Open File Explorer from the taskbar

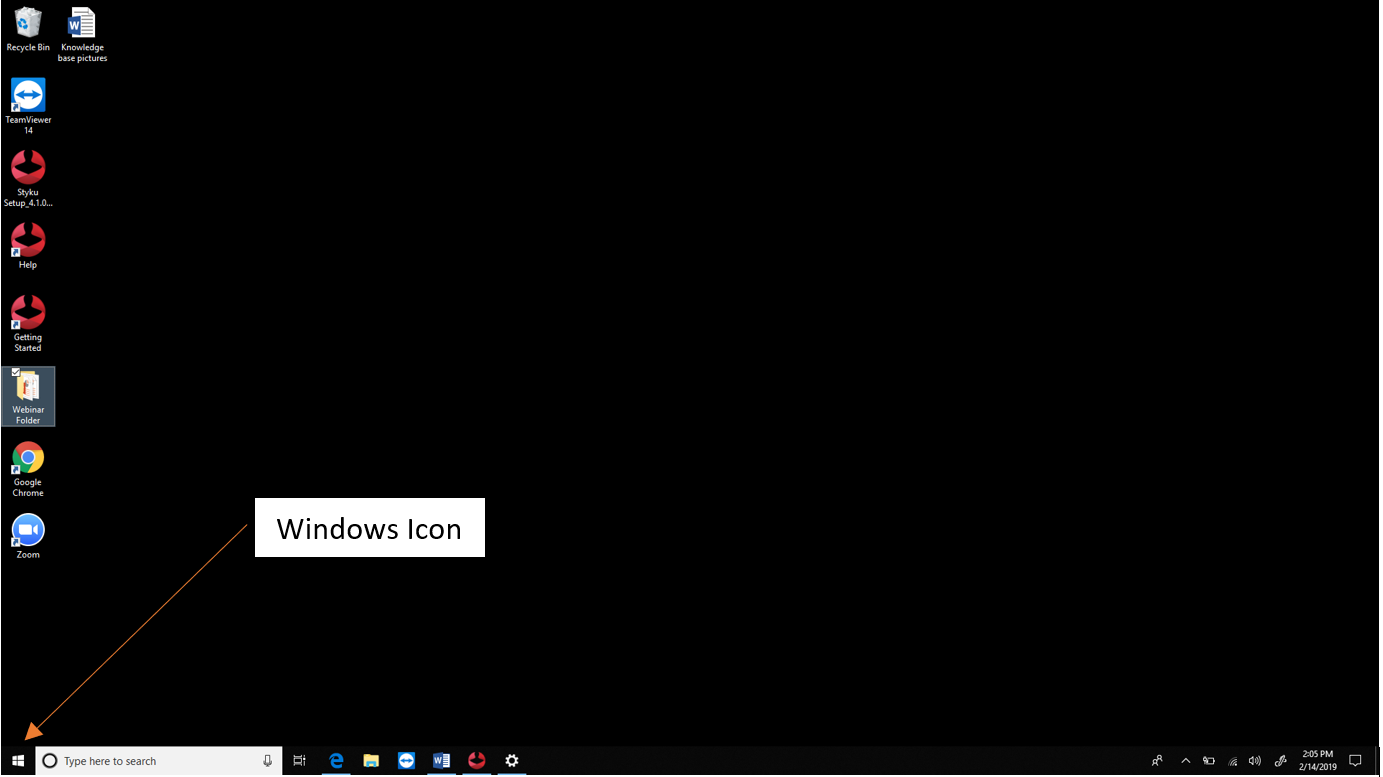point(371,761)
